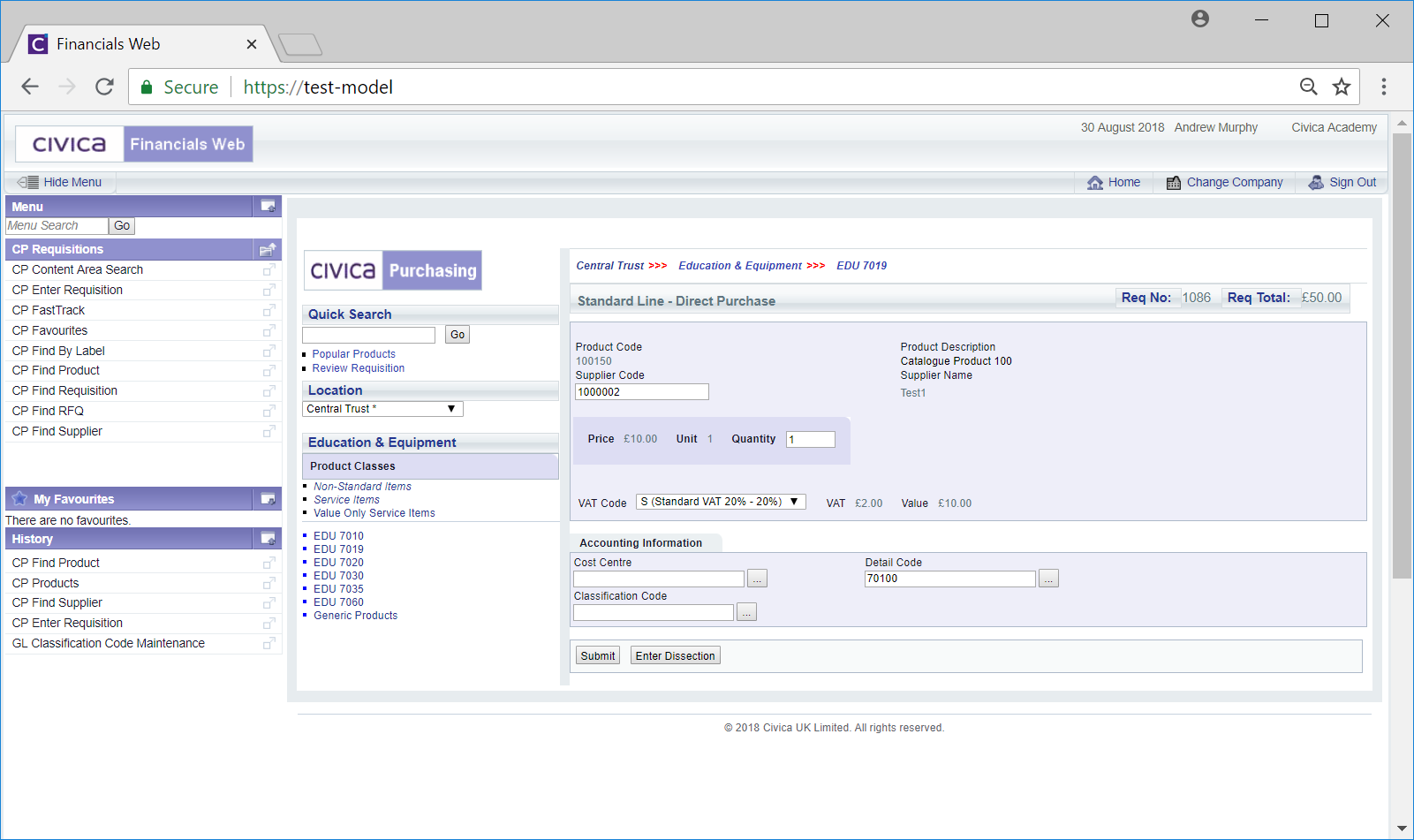
Task: Click the Hide Menu icon
Action: coord(27,182)
